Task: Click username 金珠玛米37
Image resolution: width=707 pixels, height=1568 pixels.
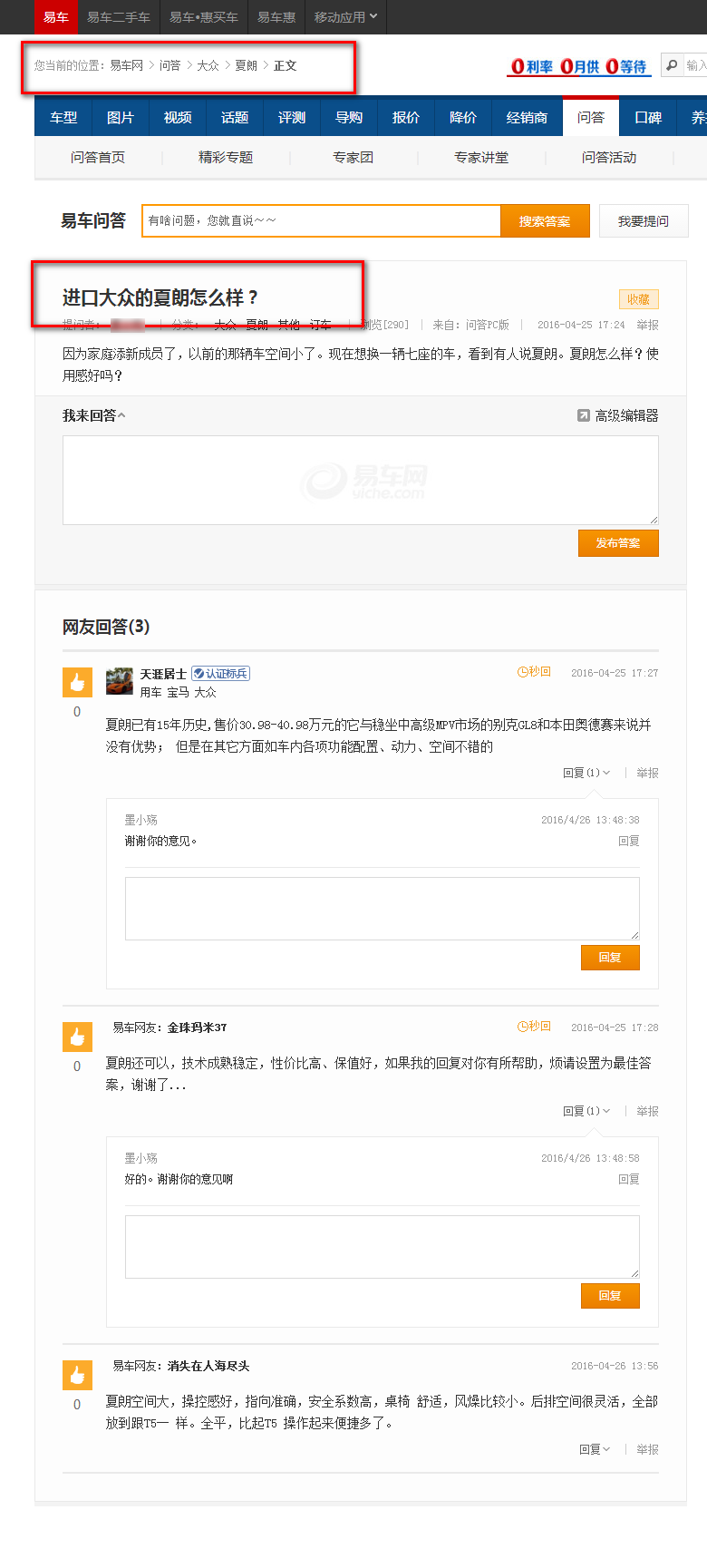Action: tap(198, 1027)
